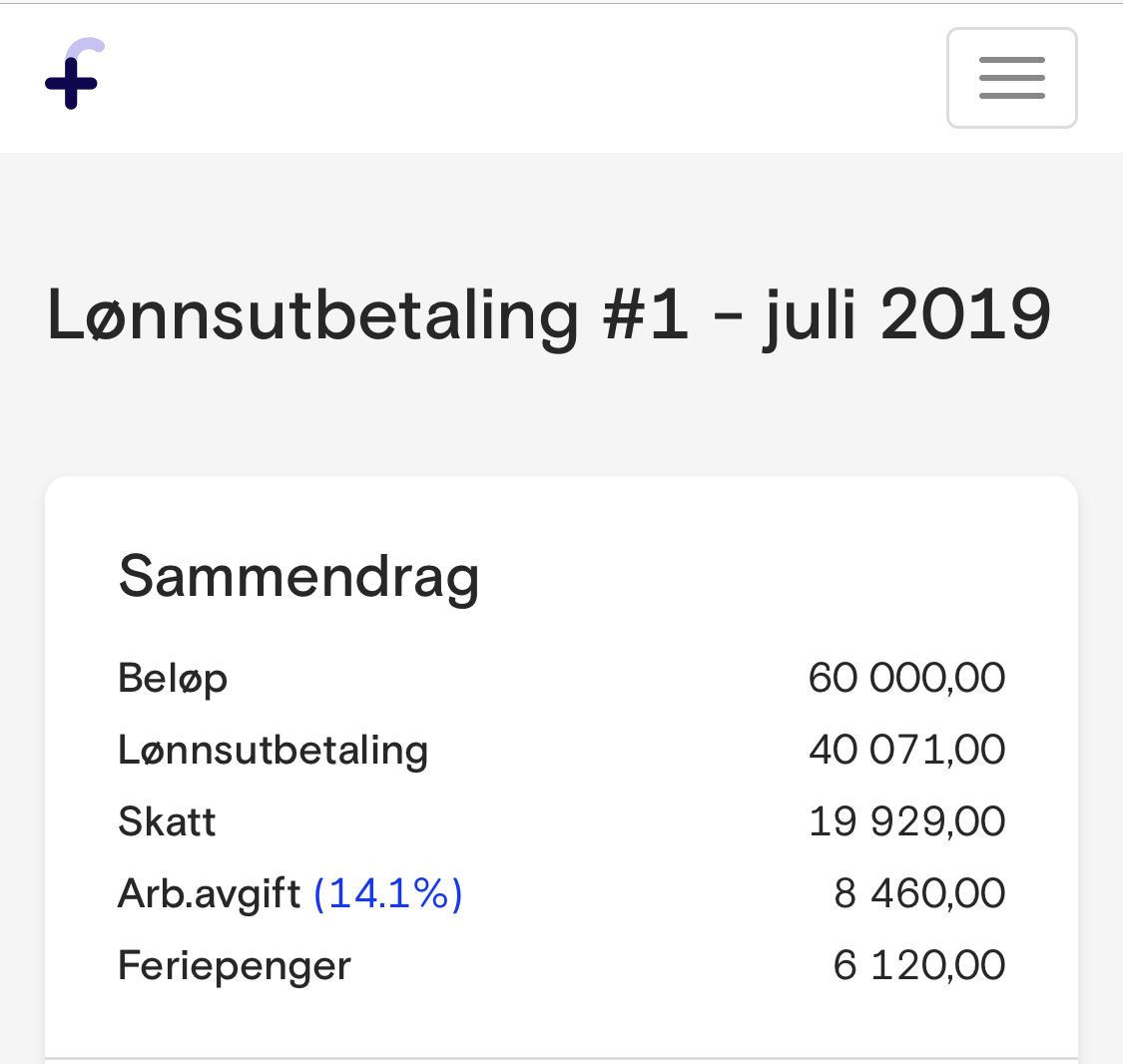
Task: Select the Beløp row label
Action: pos(173,679)
